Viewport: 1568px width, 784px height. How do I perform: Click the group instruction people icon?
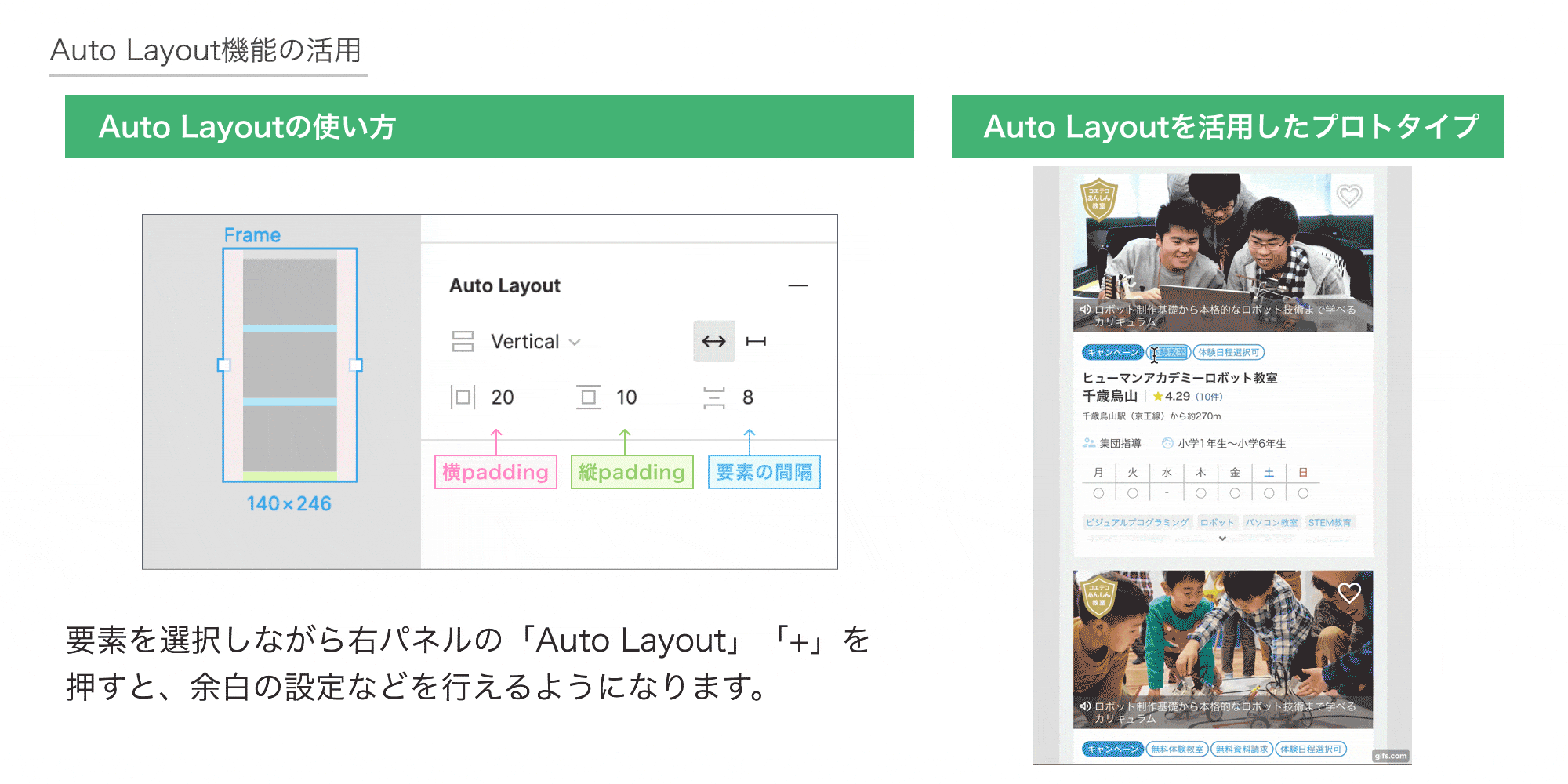click(1089, 443)
